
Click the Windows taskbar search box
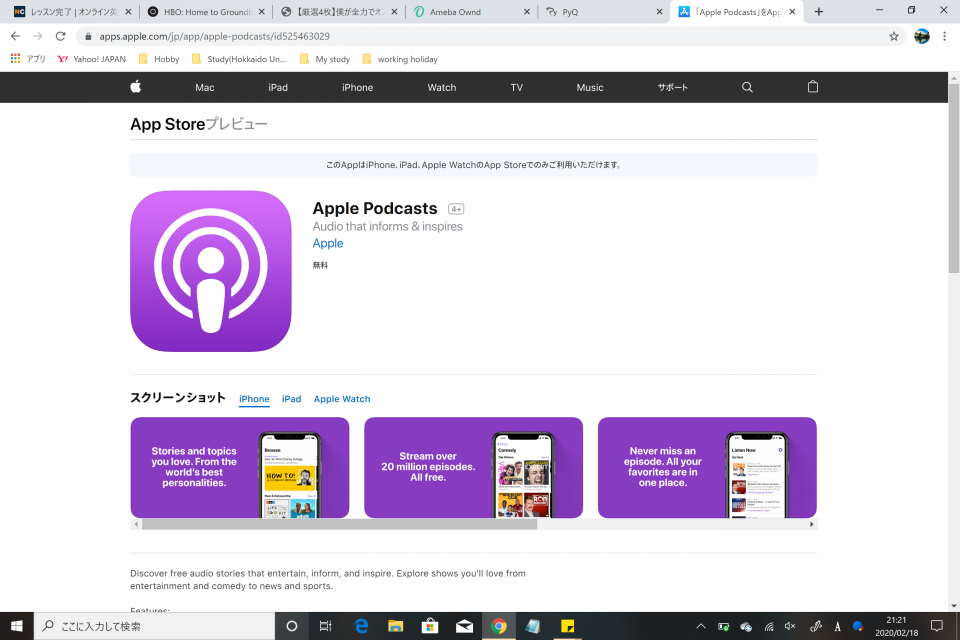click(x=154, y=626)
